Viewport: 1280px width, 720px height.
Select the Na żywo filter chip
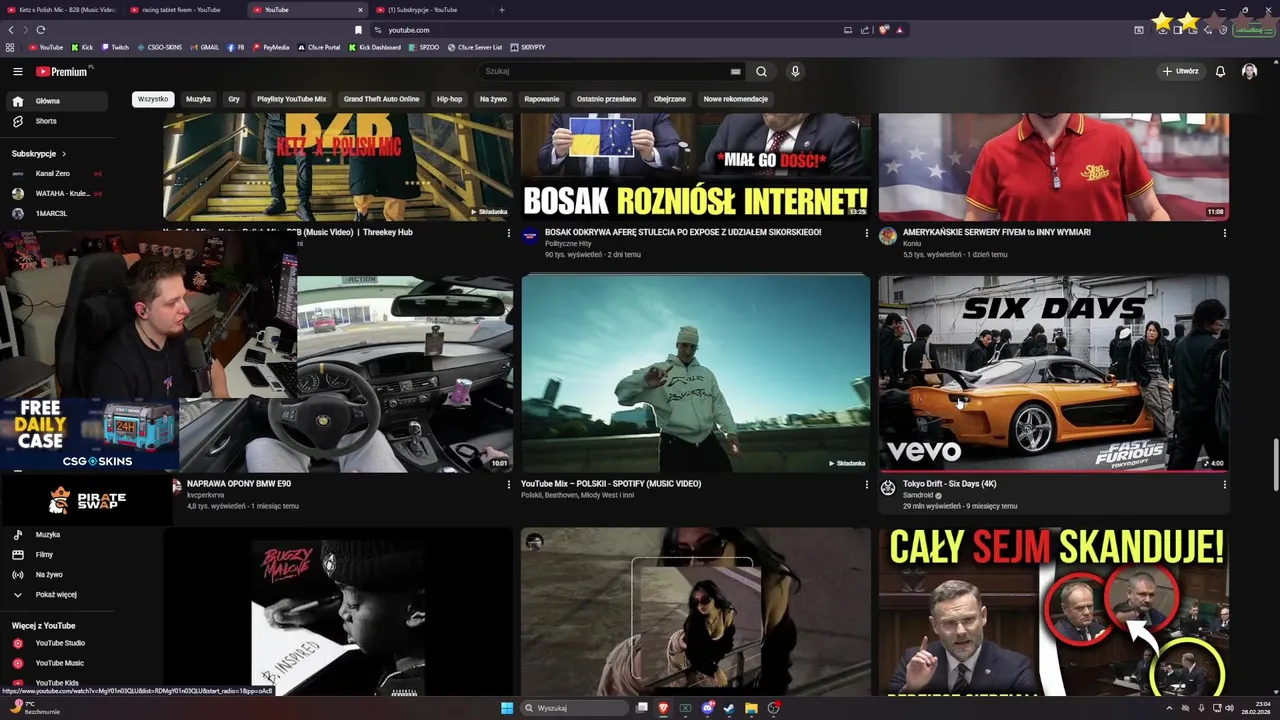click(493, 99)
